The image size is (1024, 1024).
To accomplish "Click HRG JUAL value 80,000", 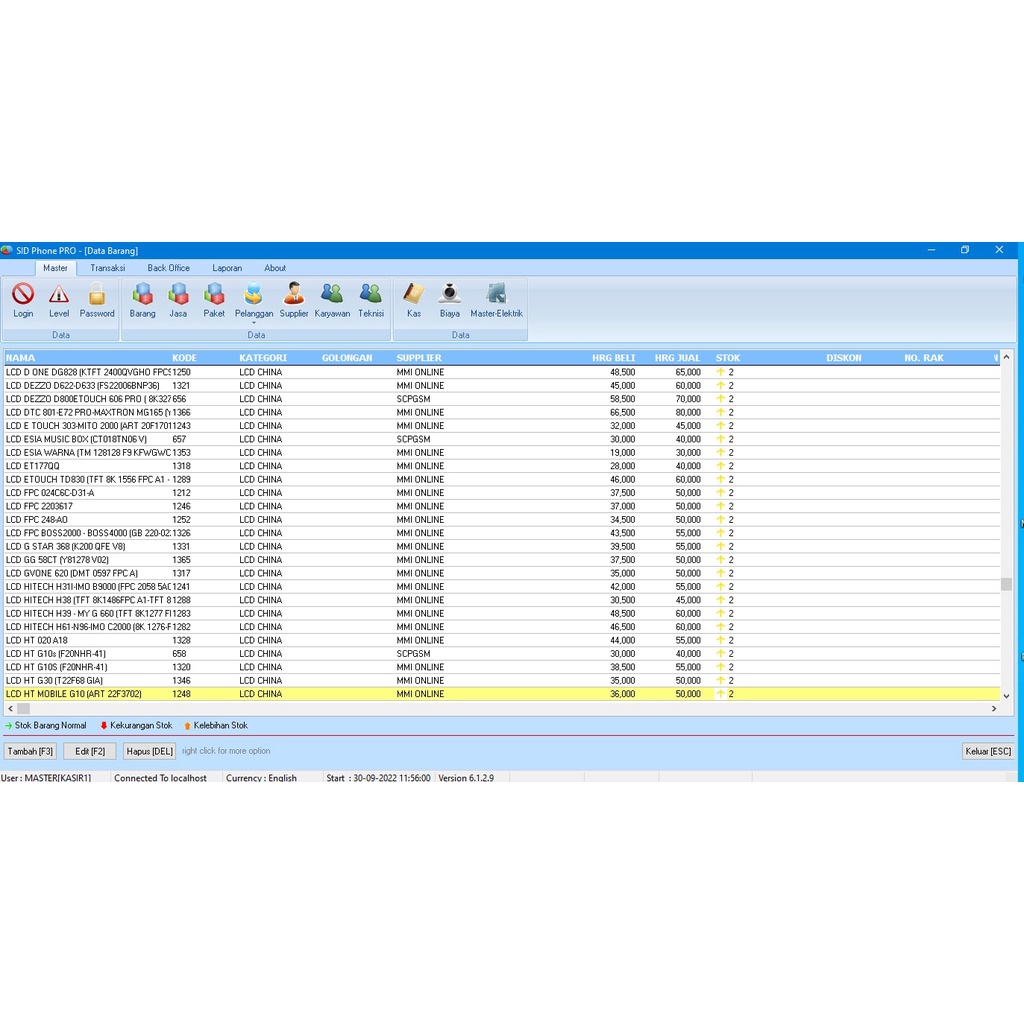I will tap(688, 412).
